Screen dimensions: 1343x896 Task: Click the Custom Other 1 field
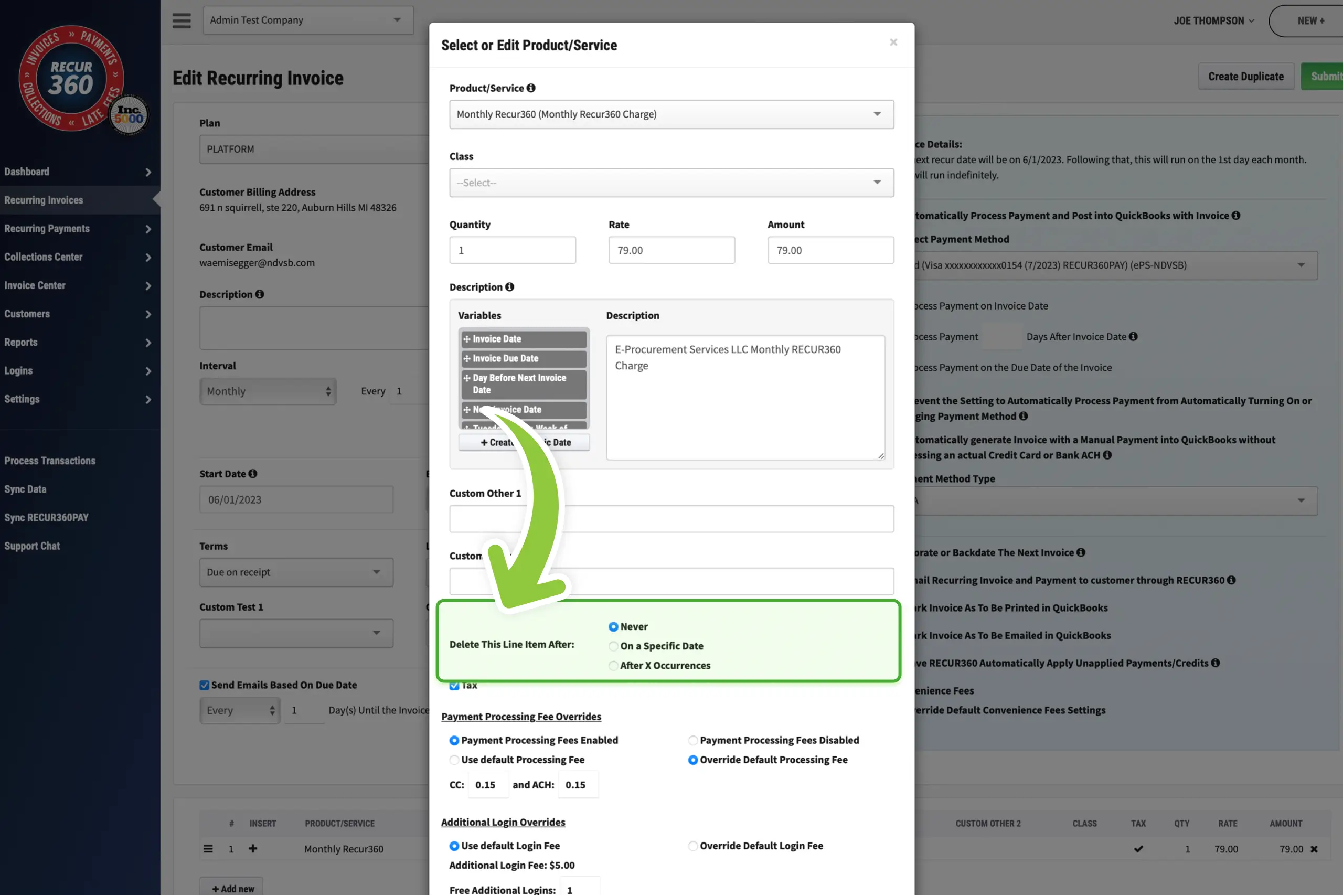coord(671,519)
